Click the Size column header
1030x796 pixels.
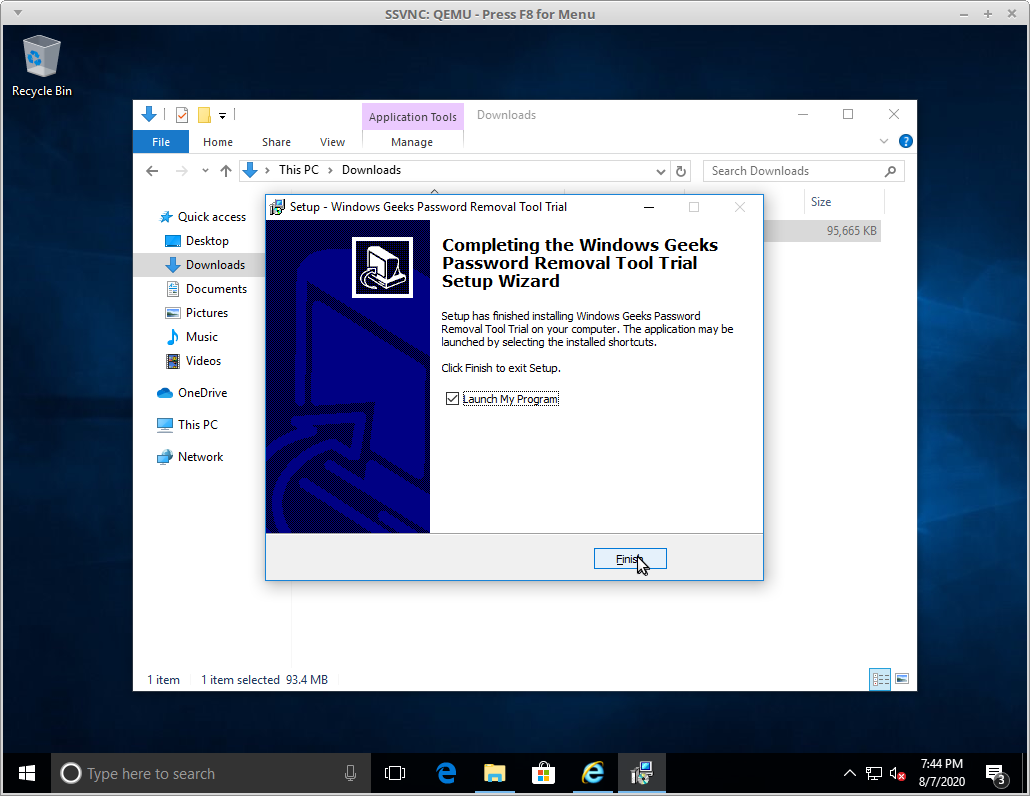point(844,202)
